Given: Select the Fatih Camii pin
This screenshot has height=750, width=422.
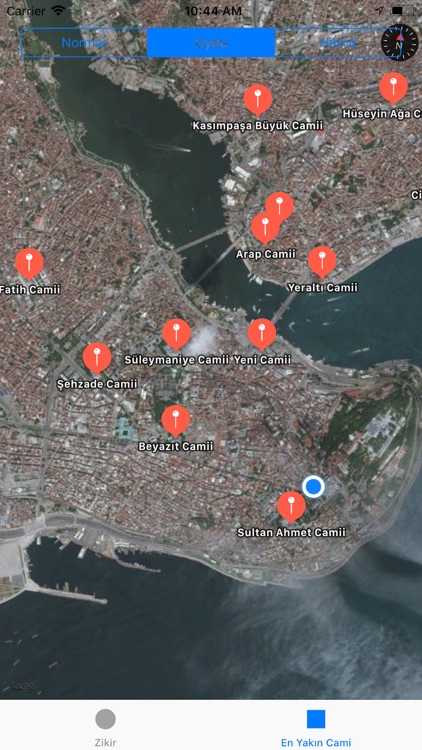Looking at the screenshot, I should (x=29, y=264).
